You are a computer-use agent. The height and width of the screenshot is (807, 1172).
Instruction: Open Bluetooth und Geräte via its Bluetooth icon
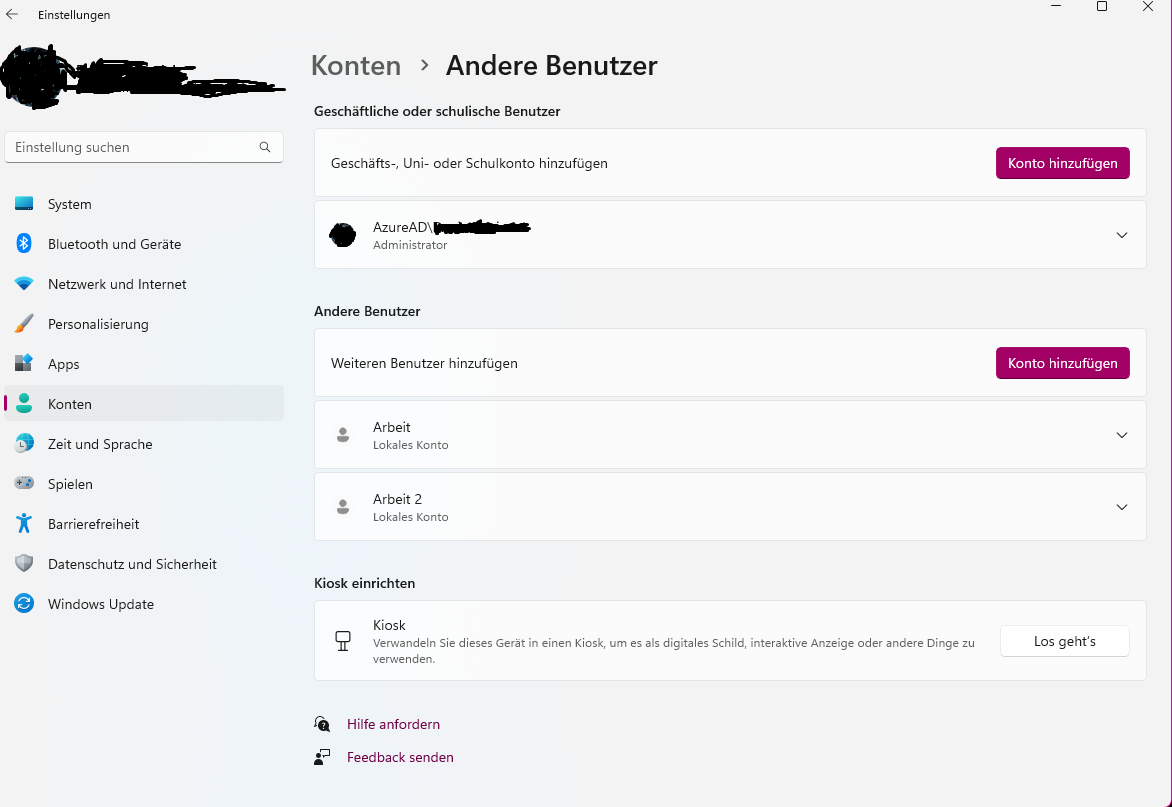[23, 244]
